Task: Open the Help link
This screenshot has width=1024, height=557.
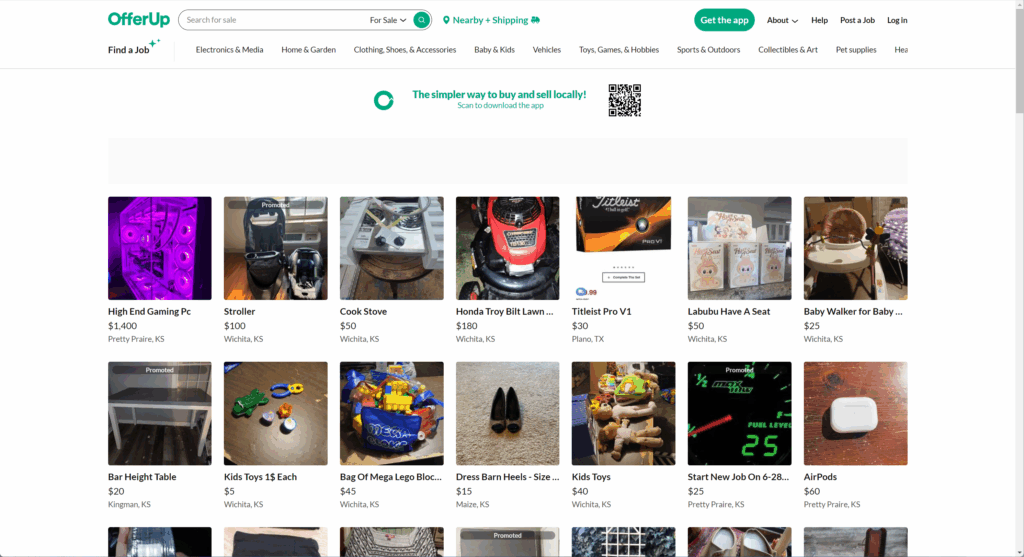Action: point(819,20)
